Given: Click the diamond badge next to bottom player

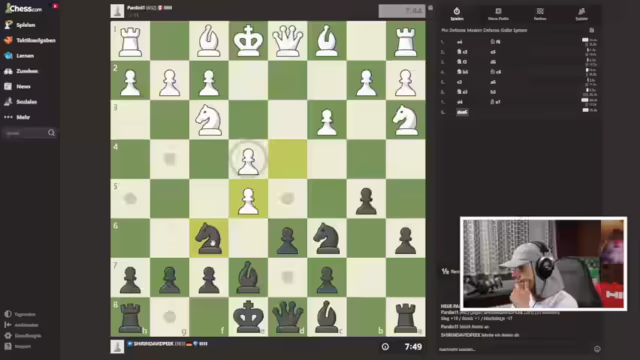Looking at the screenshot, I should [196, 344].
